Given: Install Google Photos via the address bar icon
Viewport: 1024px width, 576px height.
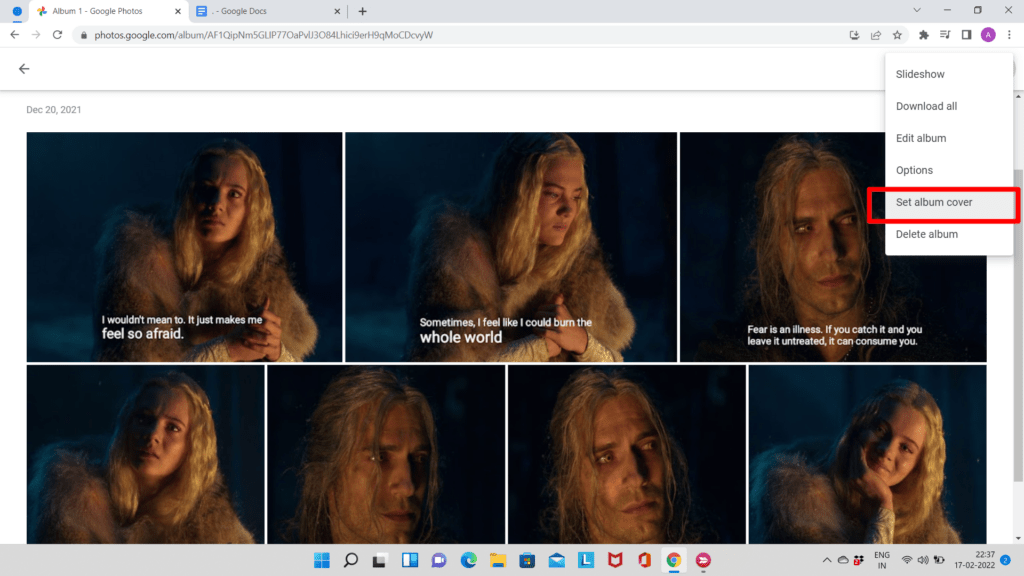Looking at the screenshot, I should click(x=853, y=33).
